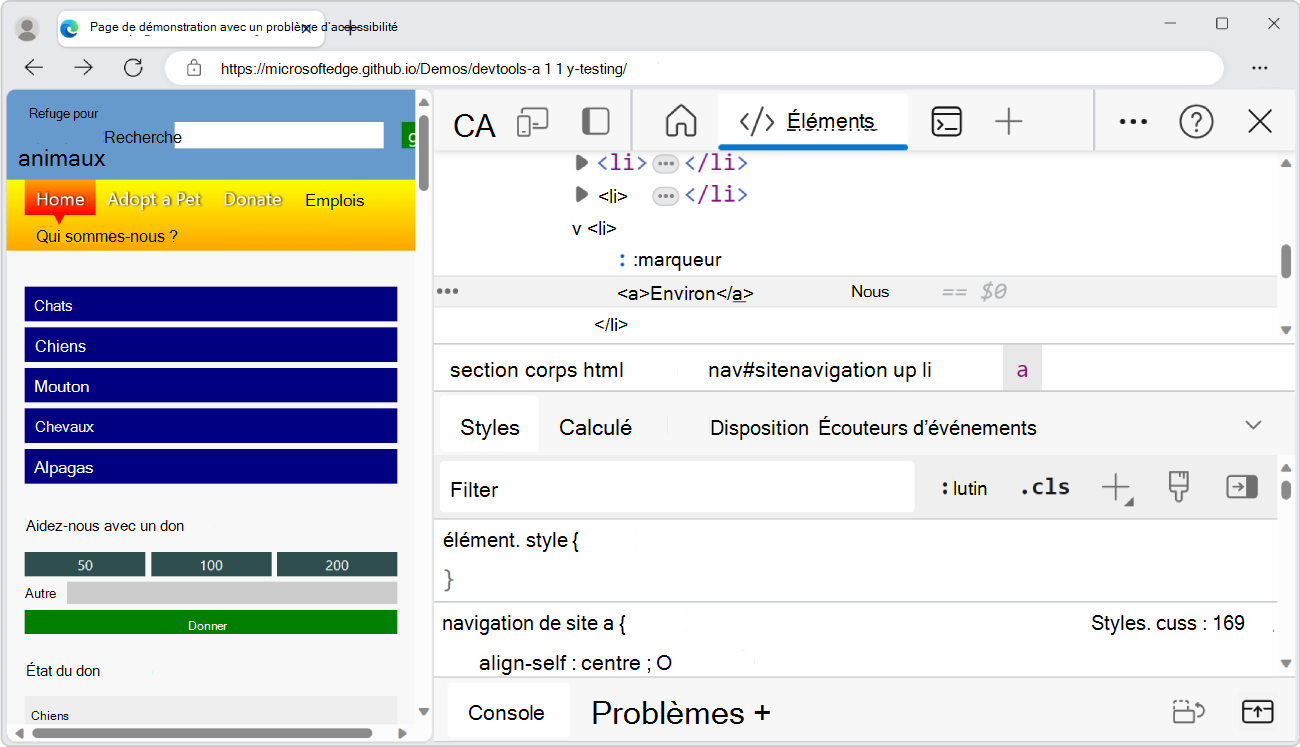The width and height of the screenshot is (1300, 747).
Task: Select the 50 donation amount button
Action: coord(85,563)
